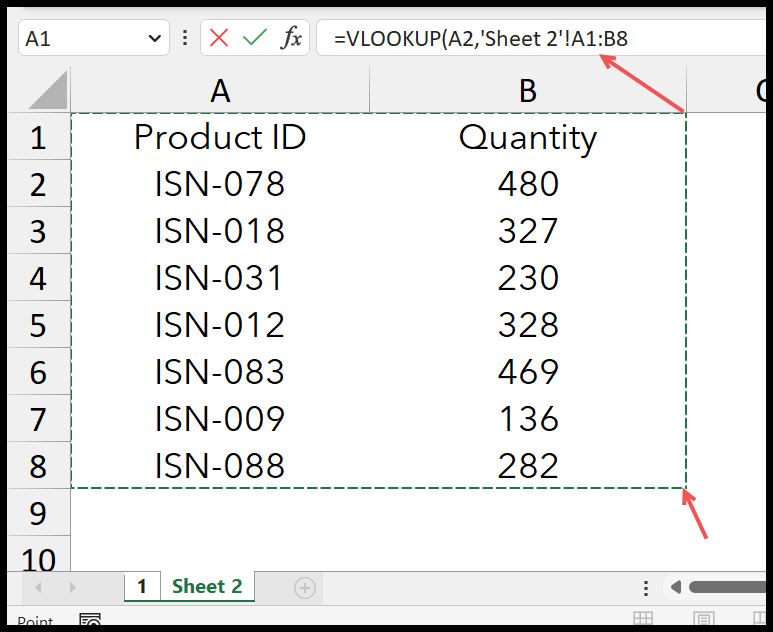773x632 pixels.
Task: Click the Product ID header cell
Action: (x=220, y=137)
